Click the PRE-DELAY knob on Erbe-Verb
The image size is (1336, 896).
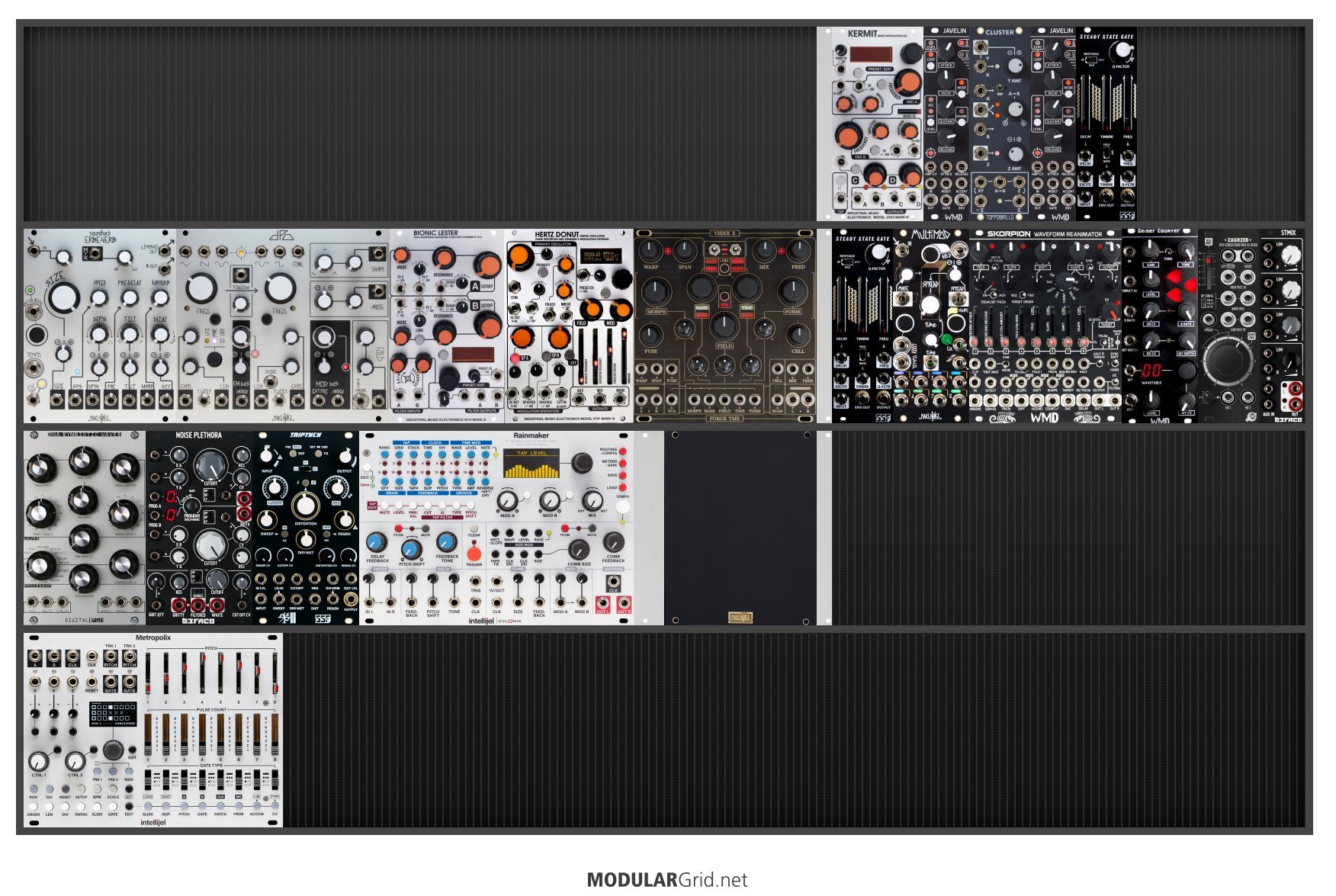tap(130, 299)
